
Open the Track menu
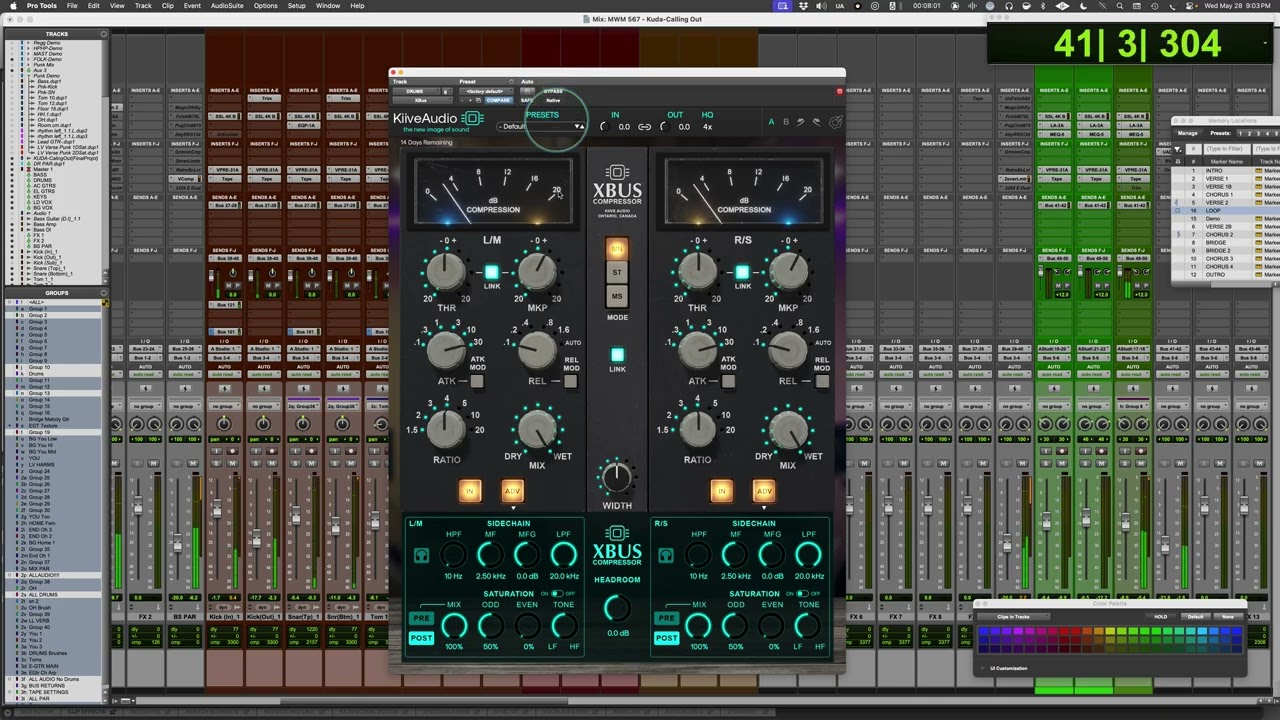point(143,5)
